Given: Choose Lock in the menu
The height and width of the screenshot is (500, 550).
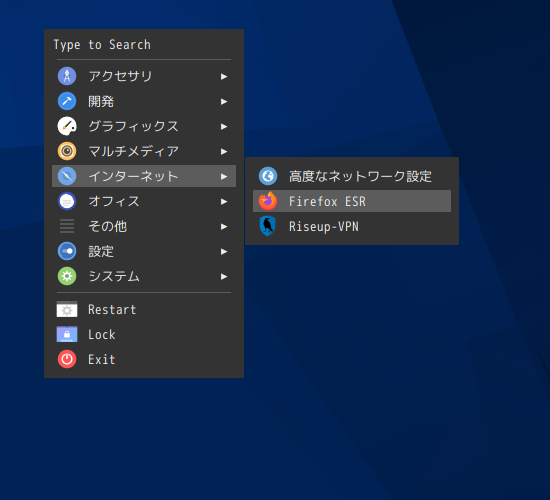Looking at the screenshot, I should pyautogui.click(x=144, y=334).
